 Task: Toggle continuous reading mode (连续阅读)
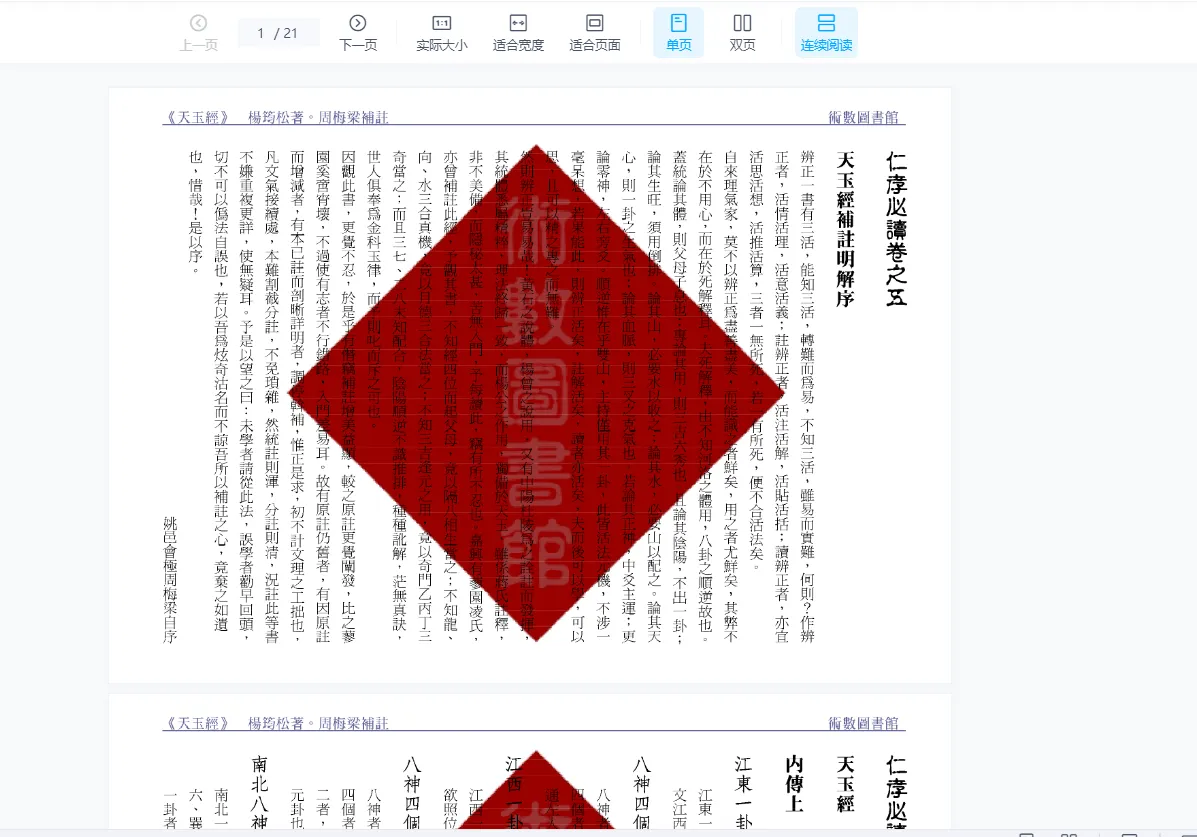pos(827,33)
